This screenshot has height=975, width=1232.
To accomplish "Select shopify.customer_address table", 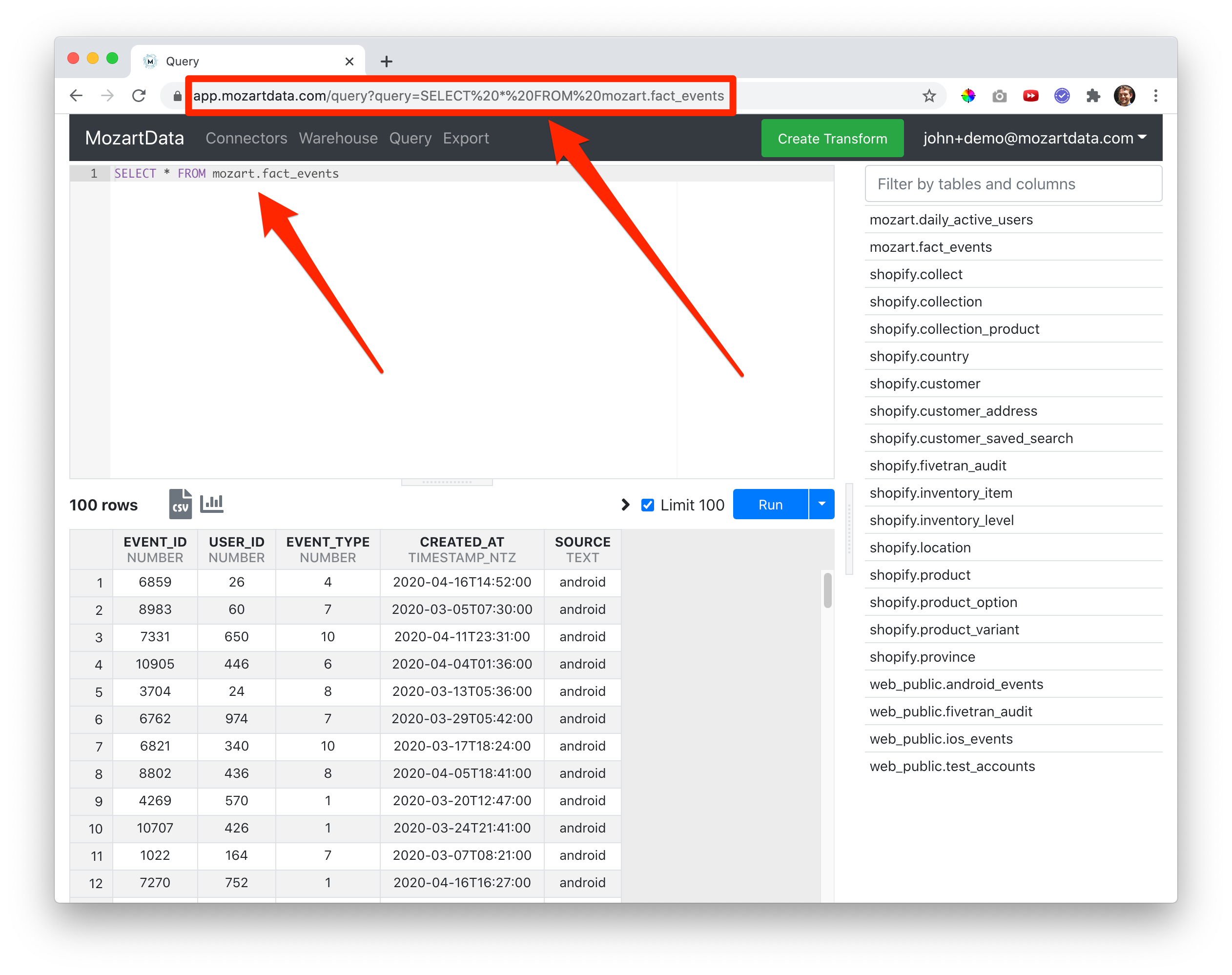I will pos(1013,411).
